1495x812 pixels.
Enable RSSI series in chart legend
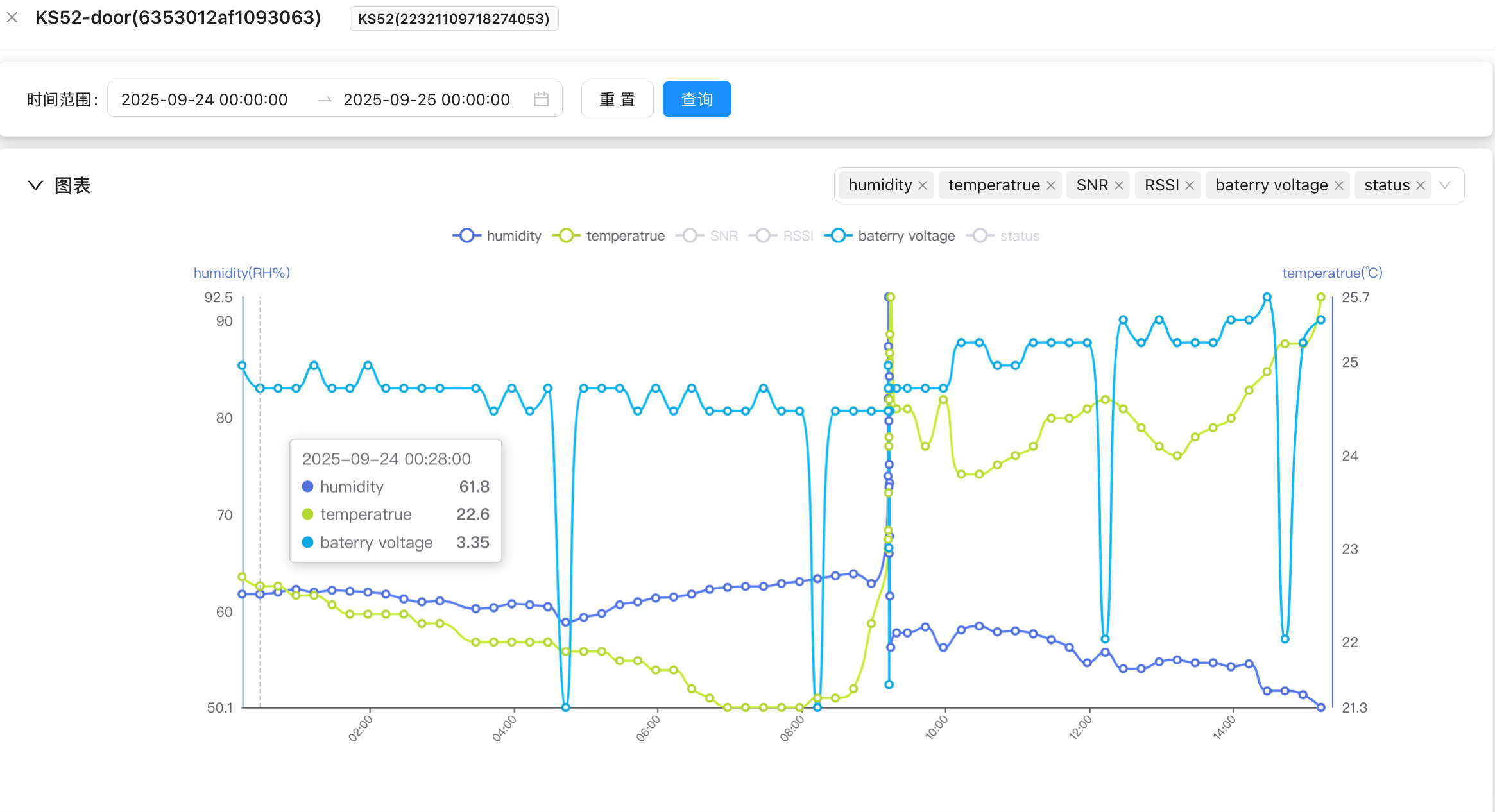point(781,236)
